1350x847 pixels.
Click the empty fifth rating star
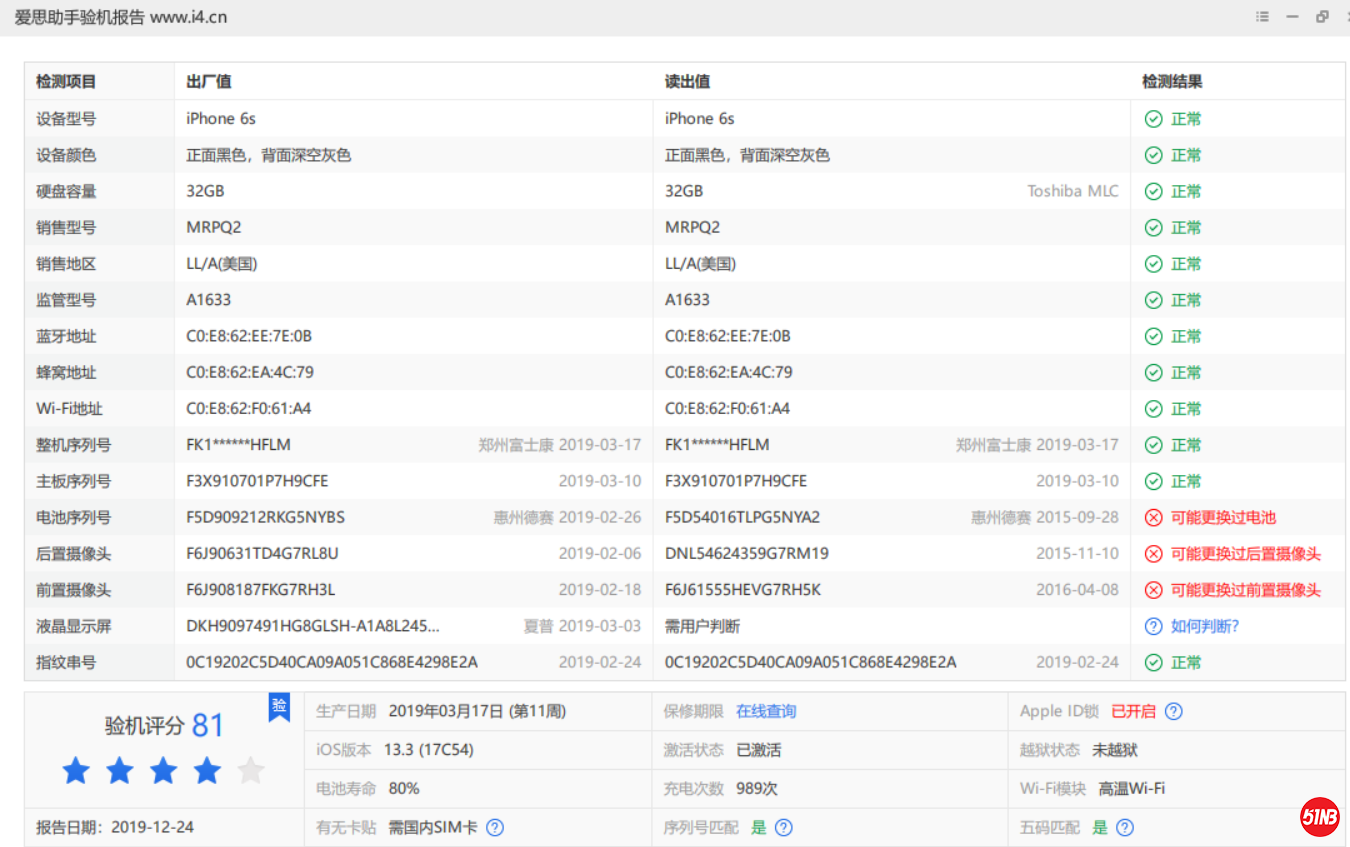[251, 771]
